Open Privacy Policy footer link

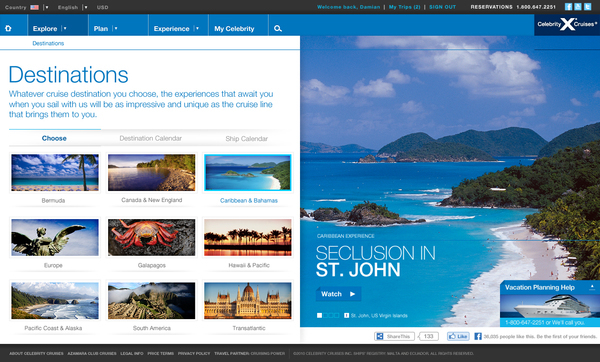click(x=194, y=353)
